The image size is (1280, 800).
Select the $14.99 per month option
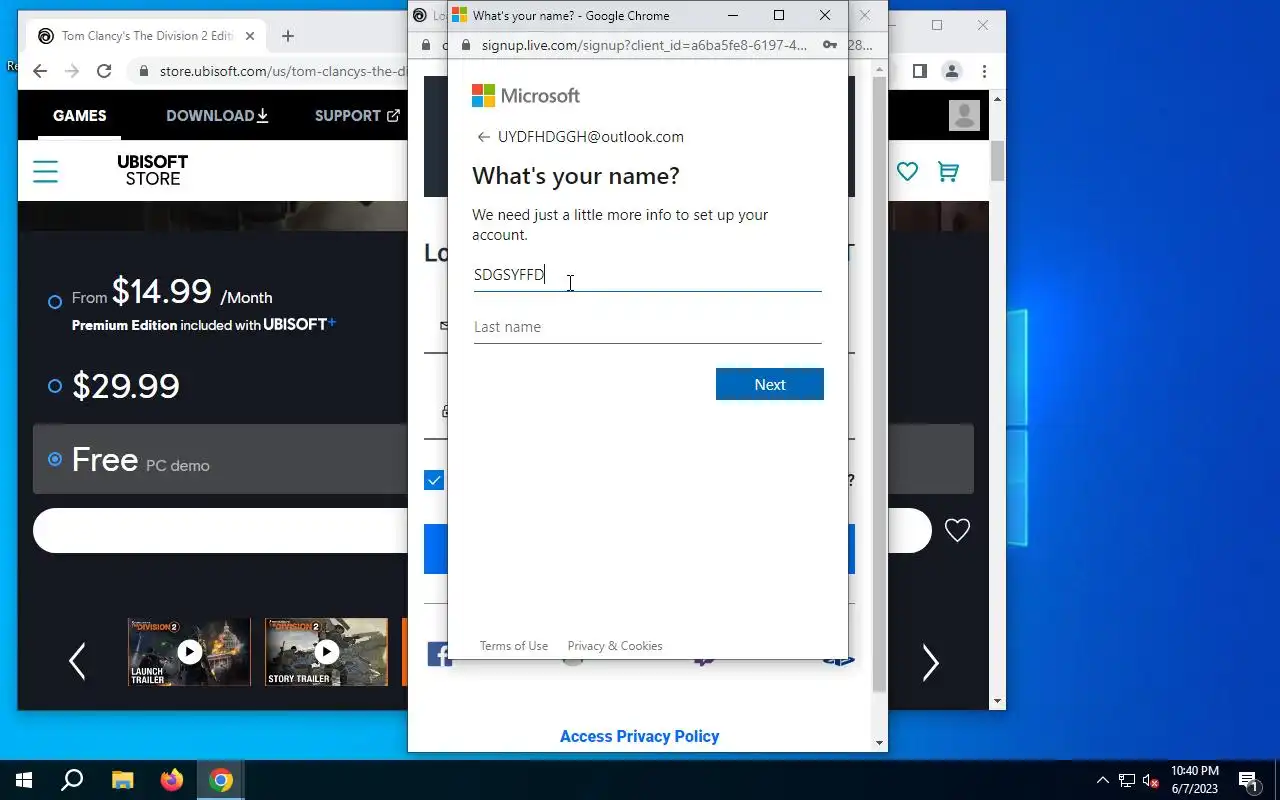click(55, 301)
